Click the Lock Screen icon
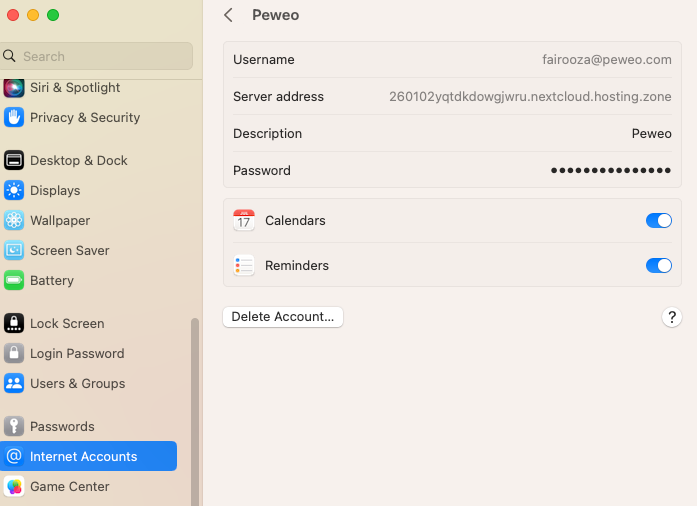The height and width of the screenshot is (506, 697). coord(14,323)
